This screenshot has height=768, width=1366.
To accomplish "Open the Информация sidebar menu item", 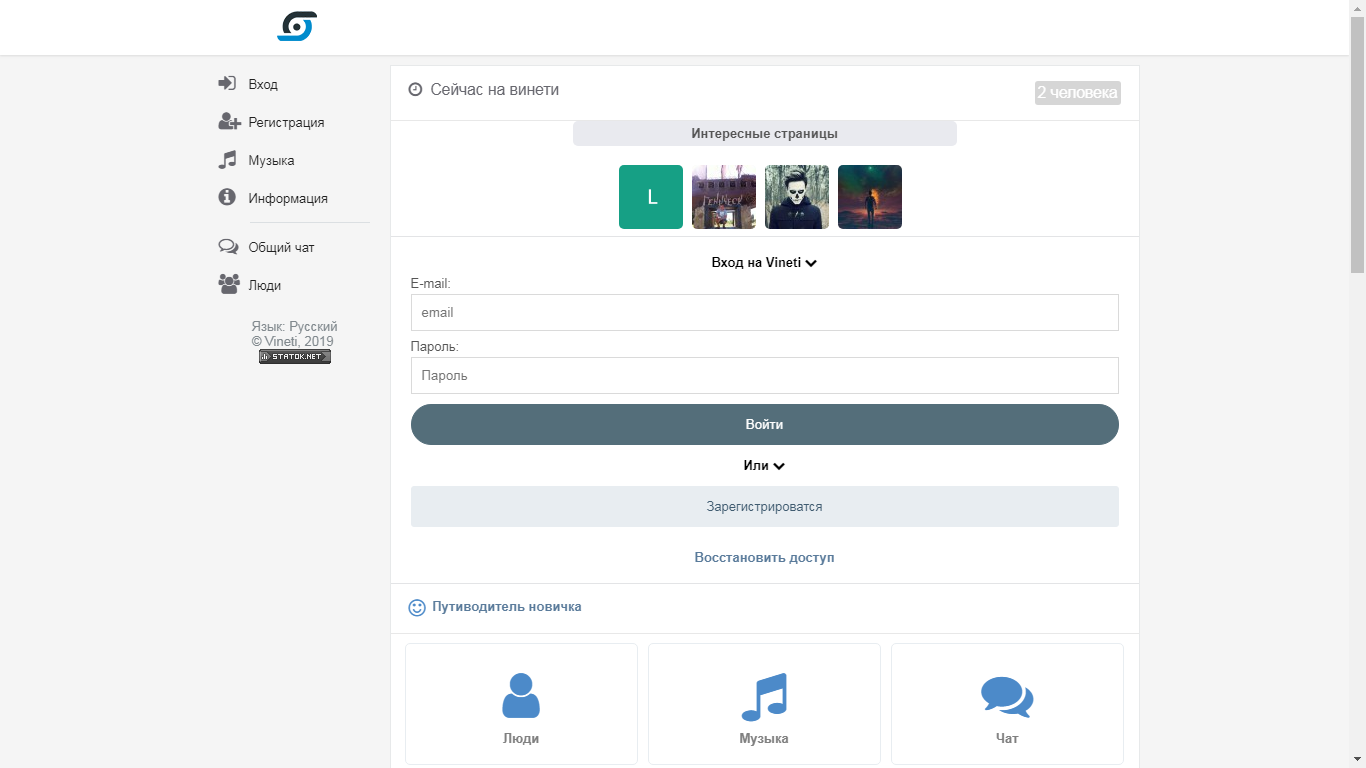I will click(288, 198).
